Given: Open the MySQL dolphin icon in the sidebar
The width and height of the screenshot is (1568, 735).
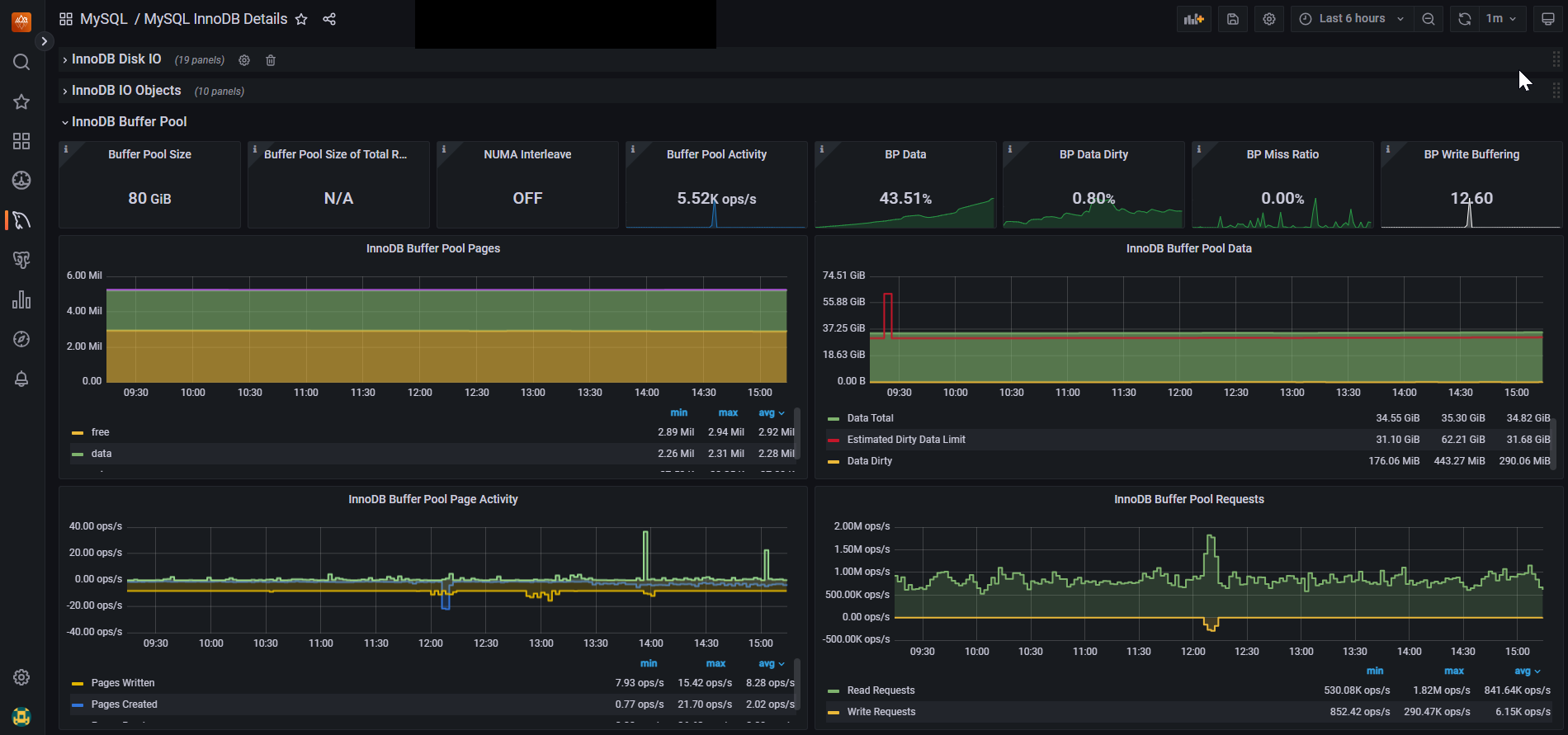Looking at the screenshot, I should pyautogui.click(x=21, y=220).
